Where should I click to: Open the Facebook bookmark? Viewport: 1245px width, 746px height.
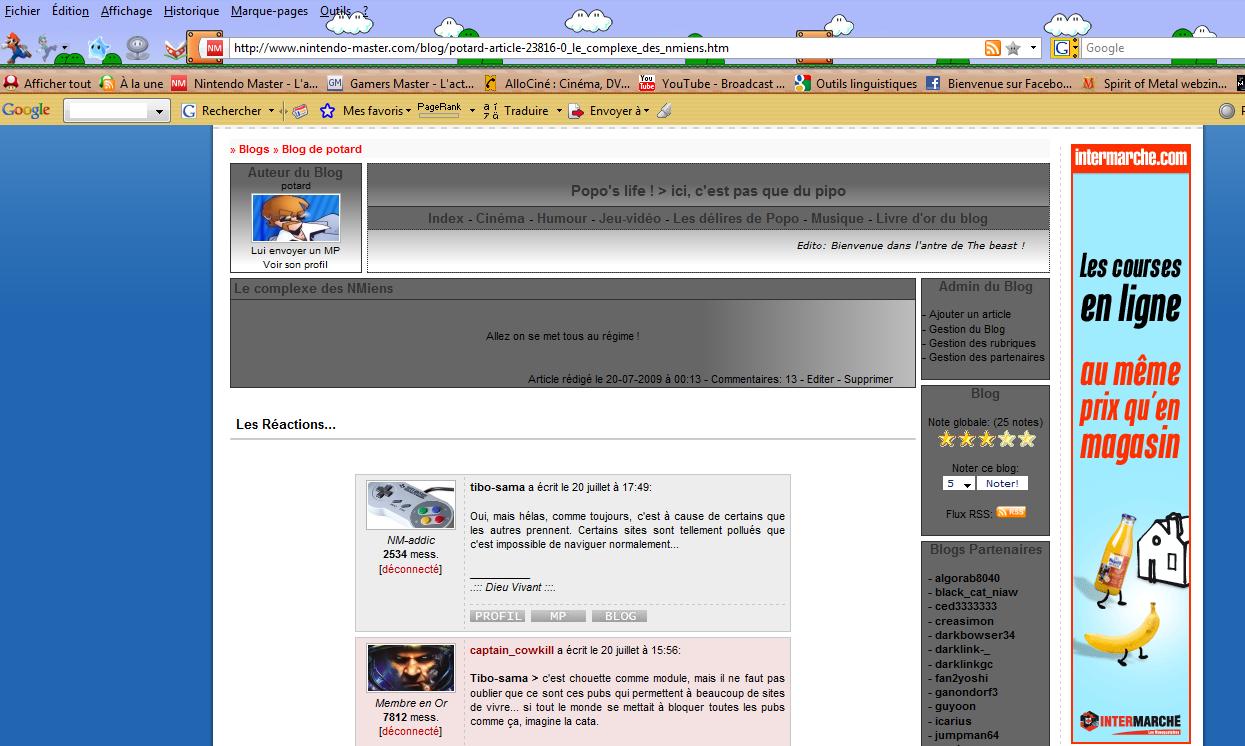click(x=998, y=84)
